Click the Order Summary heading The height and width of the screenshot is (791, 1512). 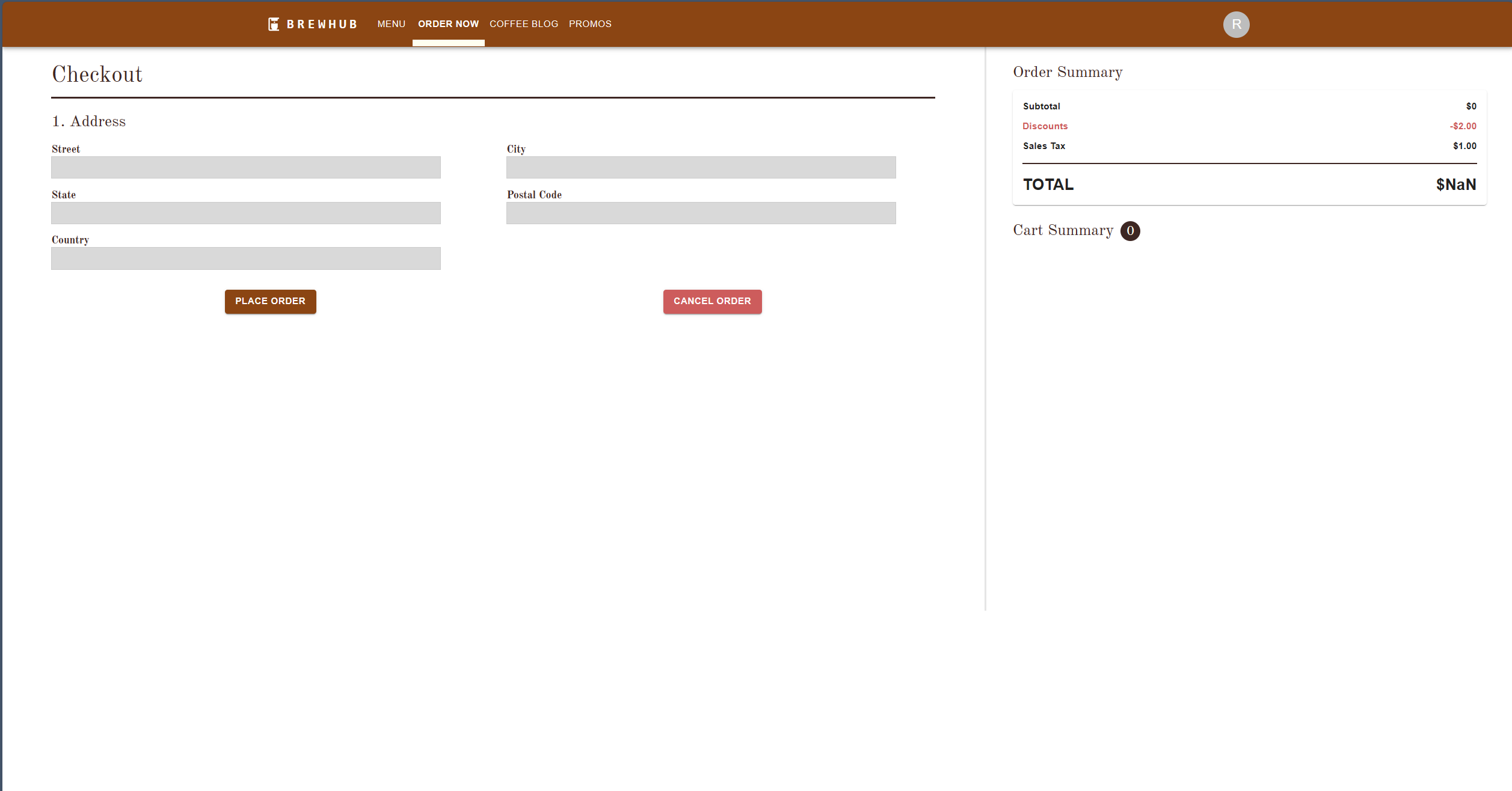1068,72
